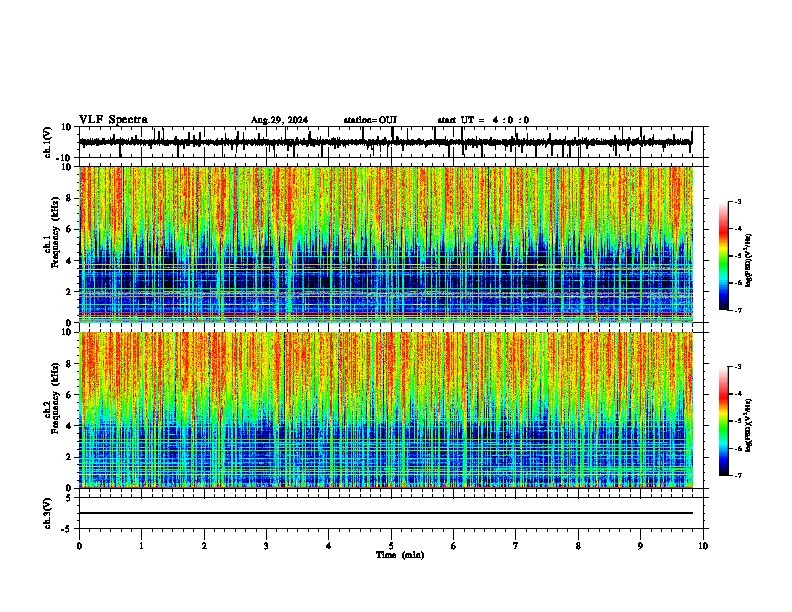The image size is (792, 612).
Task: Click the "8" kHz tick on ch.2 spectrogram axis
Action: point(70,364)
